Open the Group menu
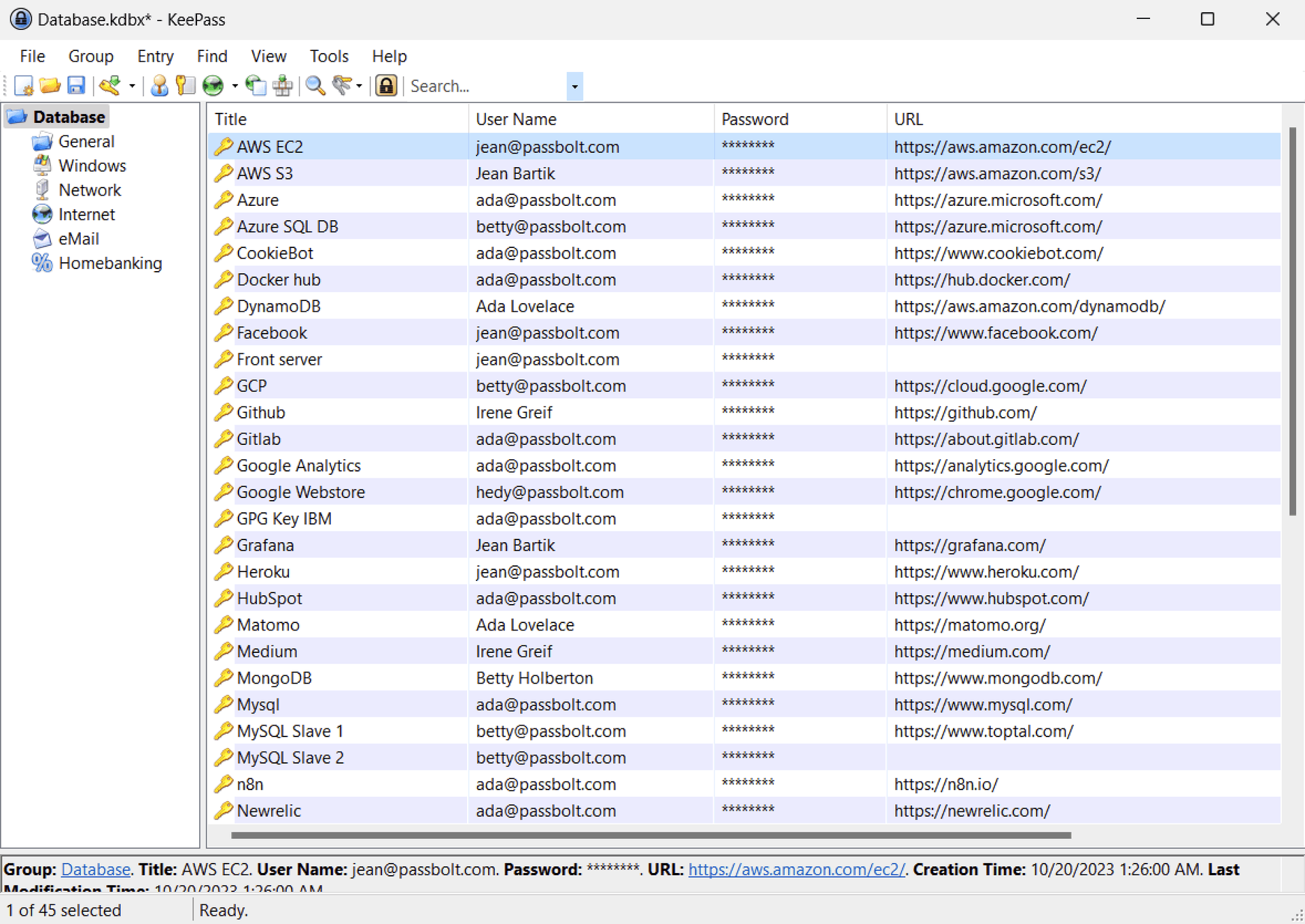 pyautogui.click(x=90, y=56)
